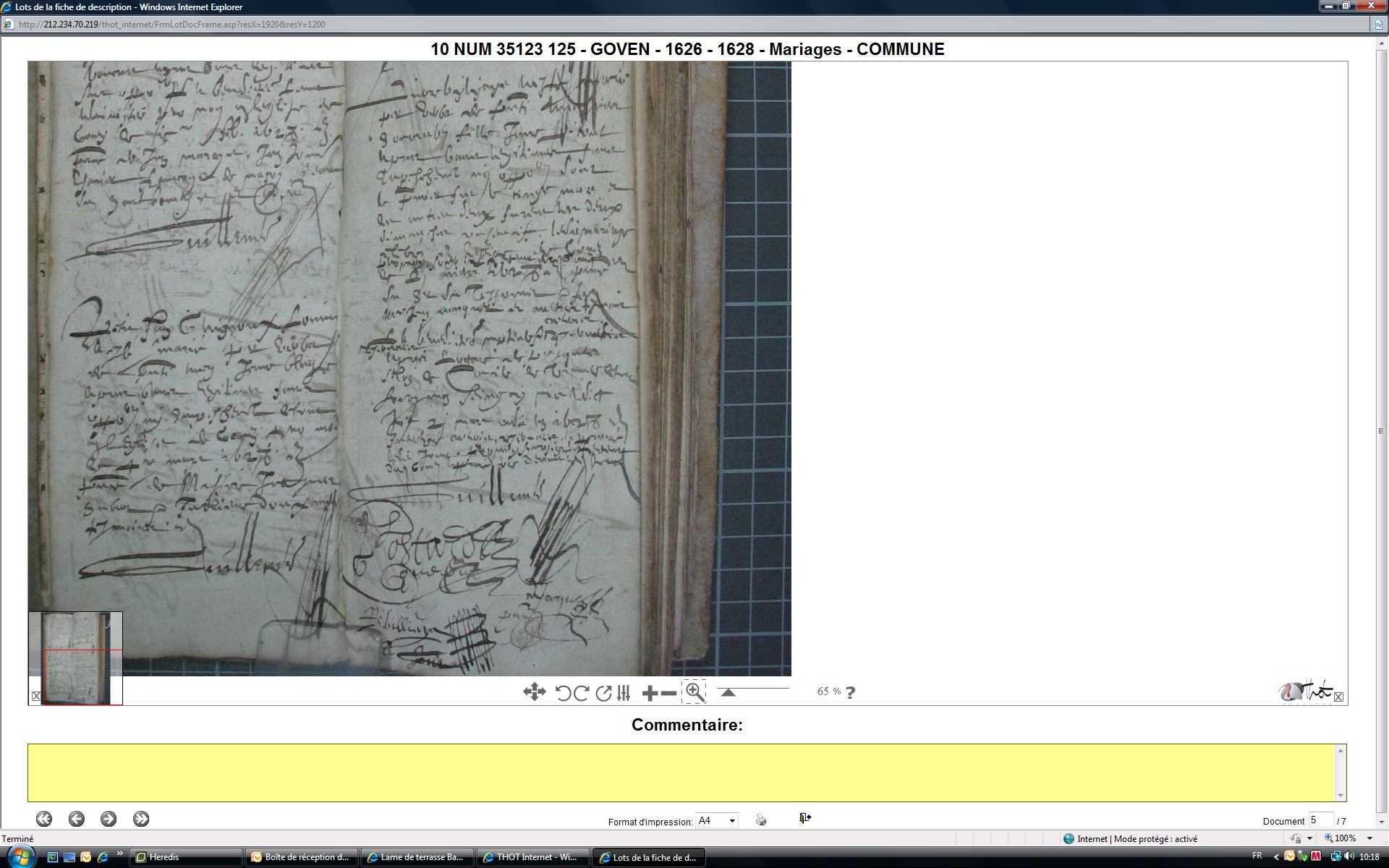Reset the image rotation
The image size is (1389, 868).
click(x=603, y=693)
